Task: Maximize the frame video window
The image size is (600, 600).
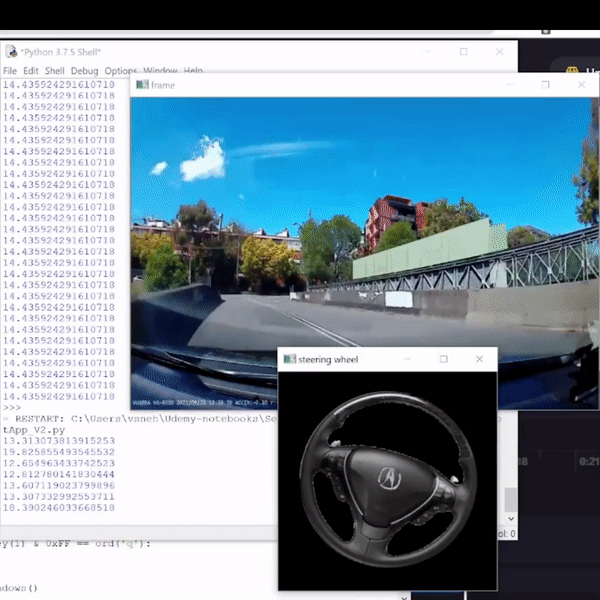Action: point(545,85)
